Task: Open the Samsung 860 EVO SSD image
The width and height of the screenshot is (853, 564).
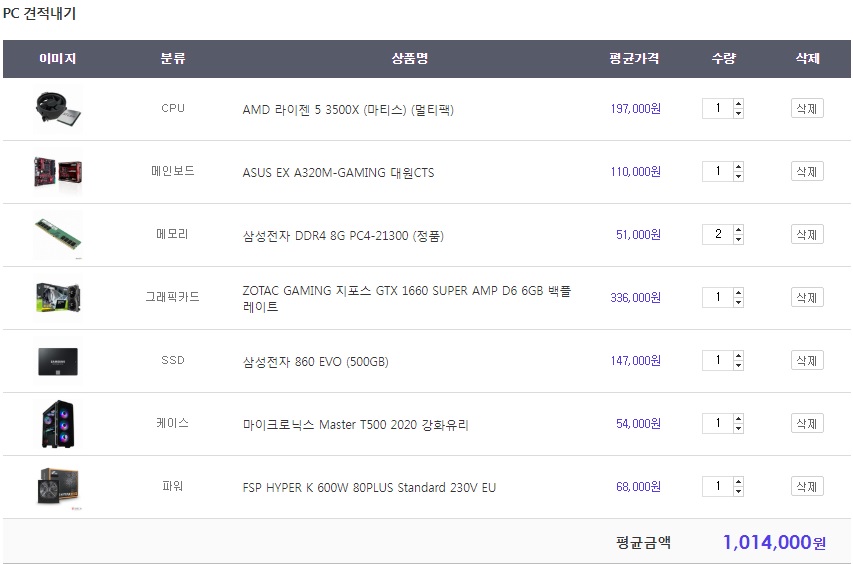Action: (58, 361)
